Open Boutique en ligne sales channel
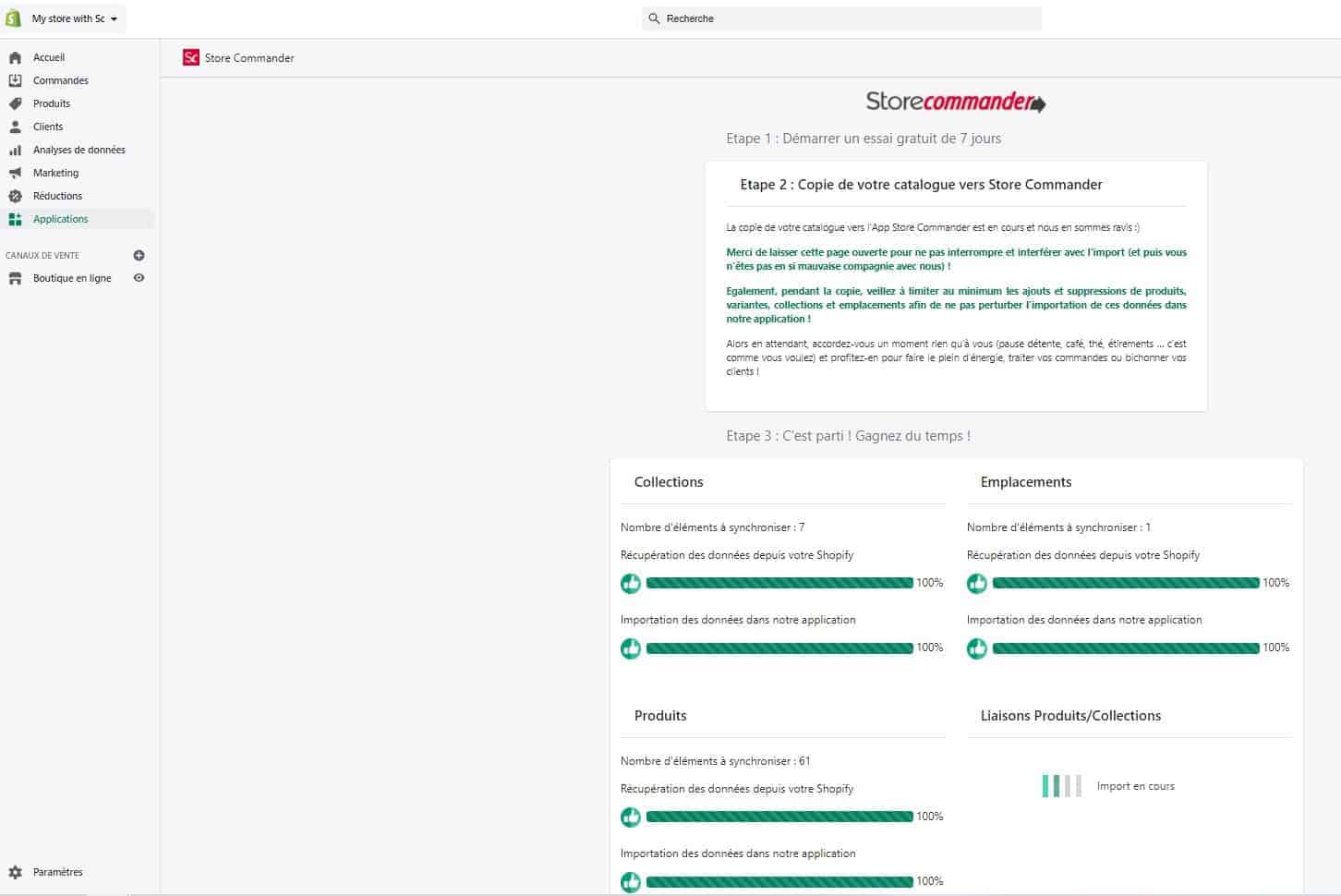The width and height of the screenshot is (1341, 896). pos(72,278)
